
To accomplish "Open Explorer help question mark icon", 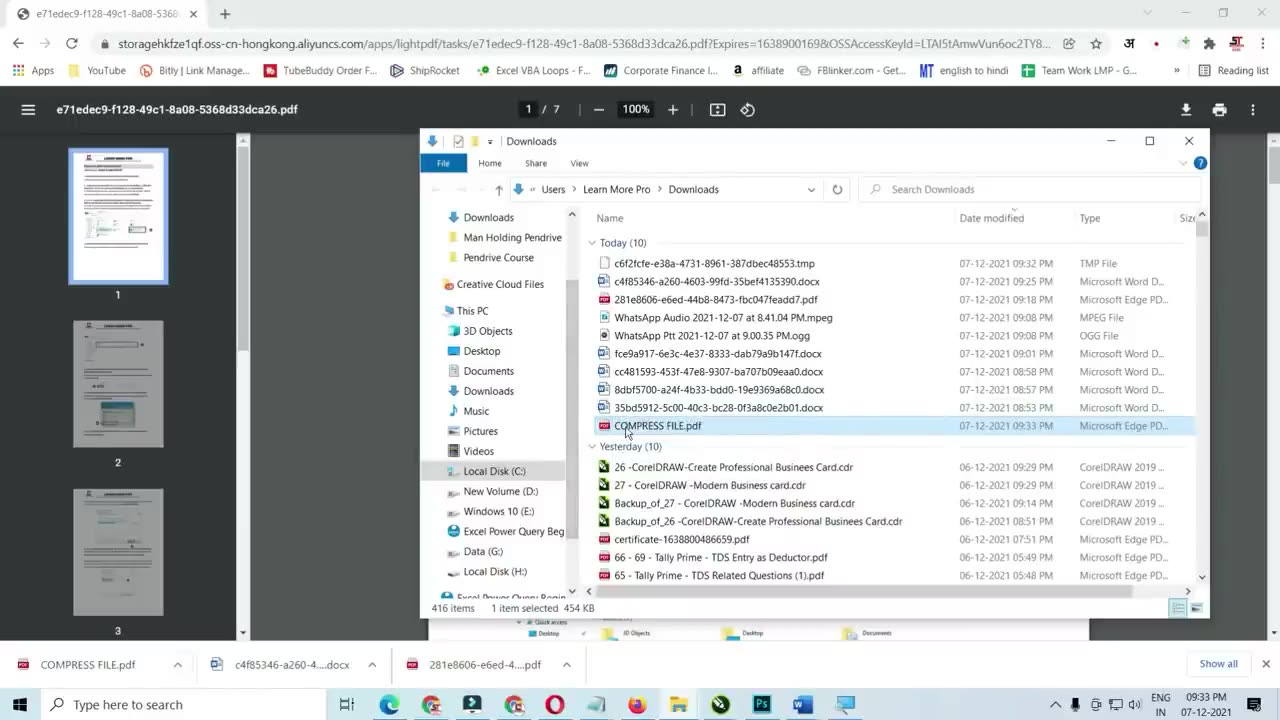I will [x=1200, y=163].
